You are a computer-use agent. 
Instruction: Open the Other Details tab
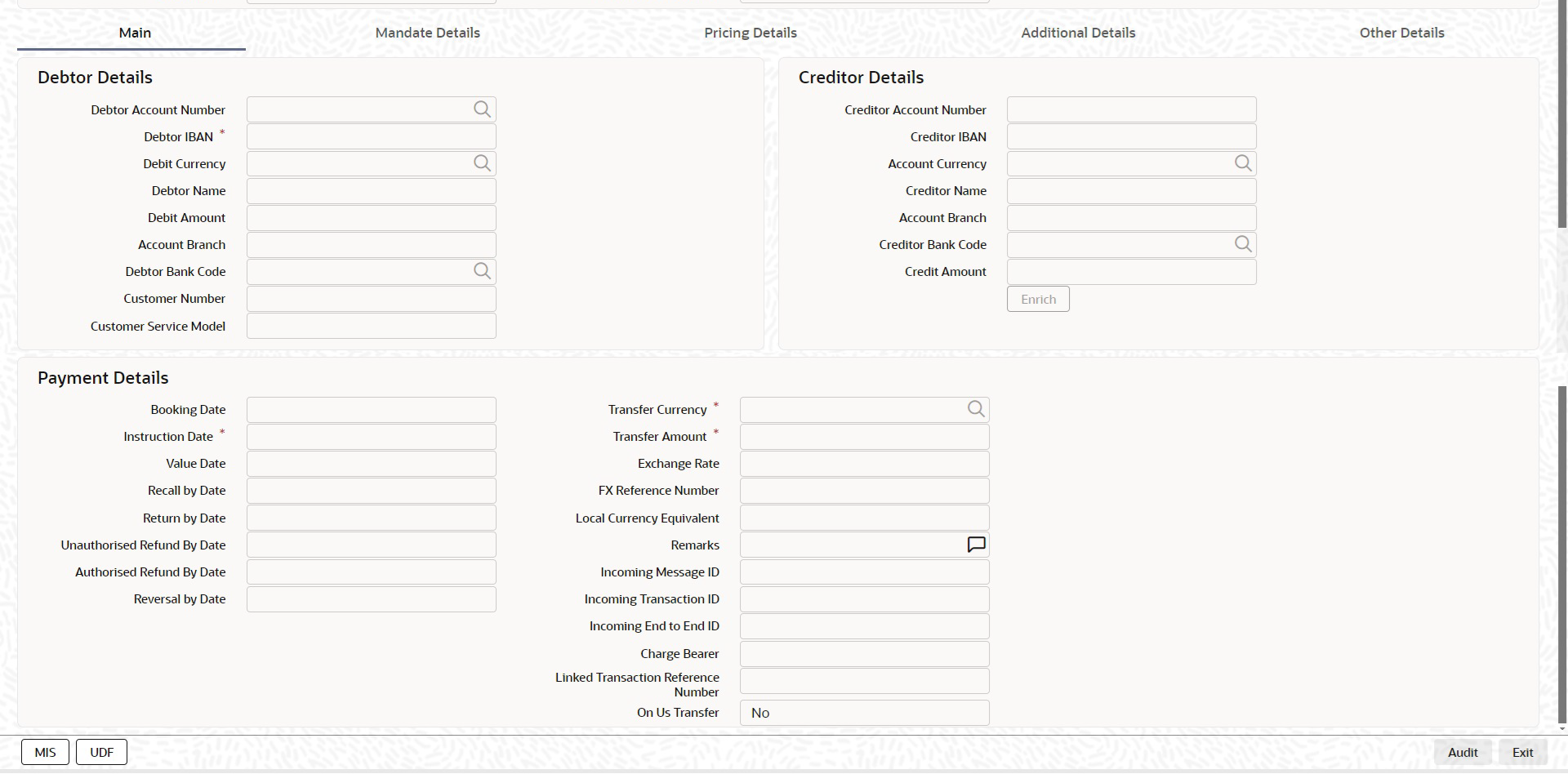click(1401, 33)
